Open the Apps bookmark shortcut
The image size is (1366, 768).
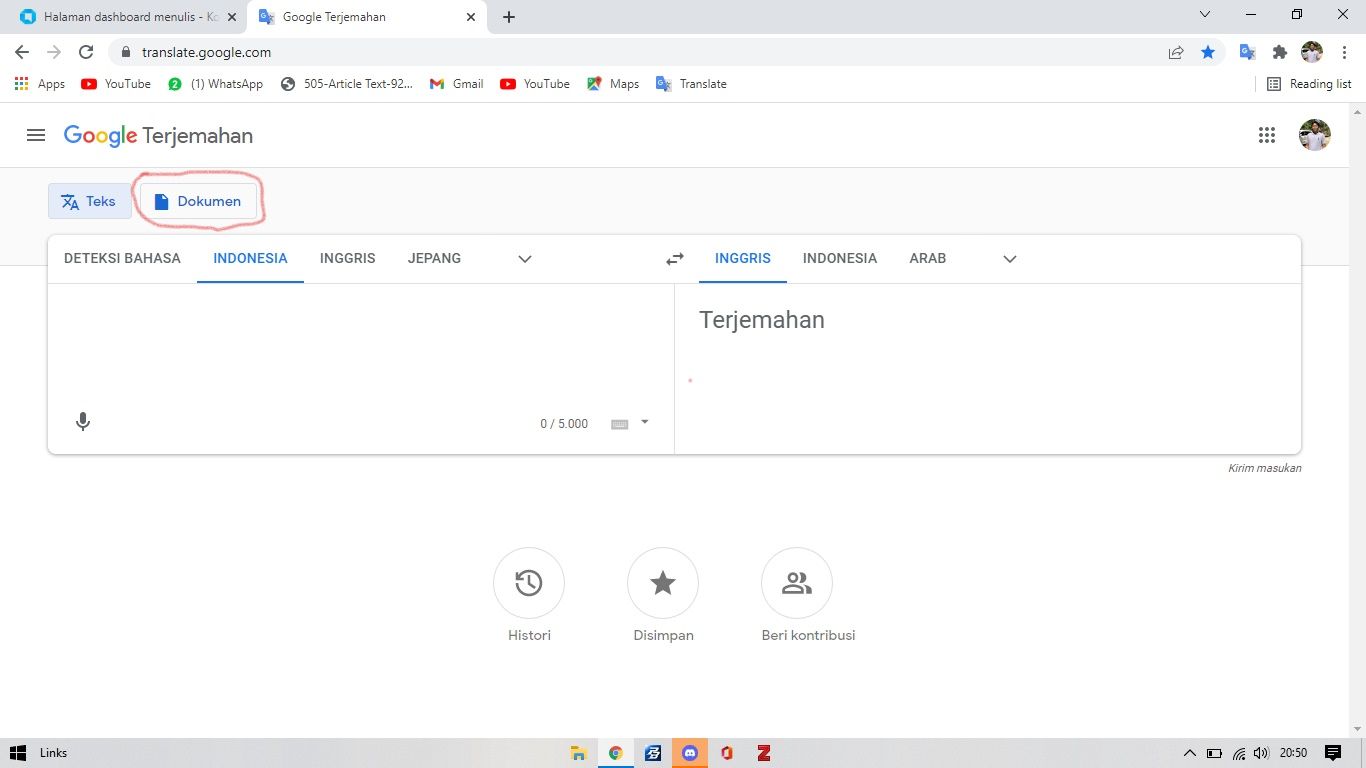pos(40,84)
